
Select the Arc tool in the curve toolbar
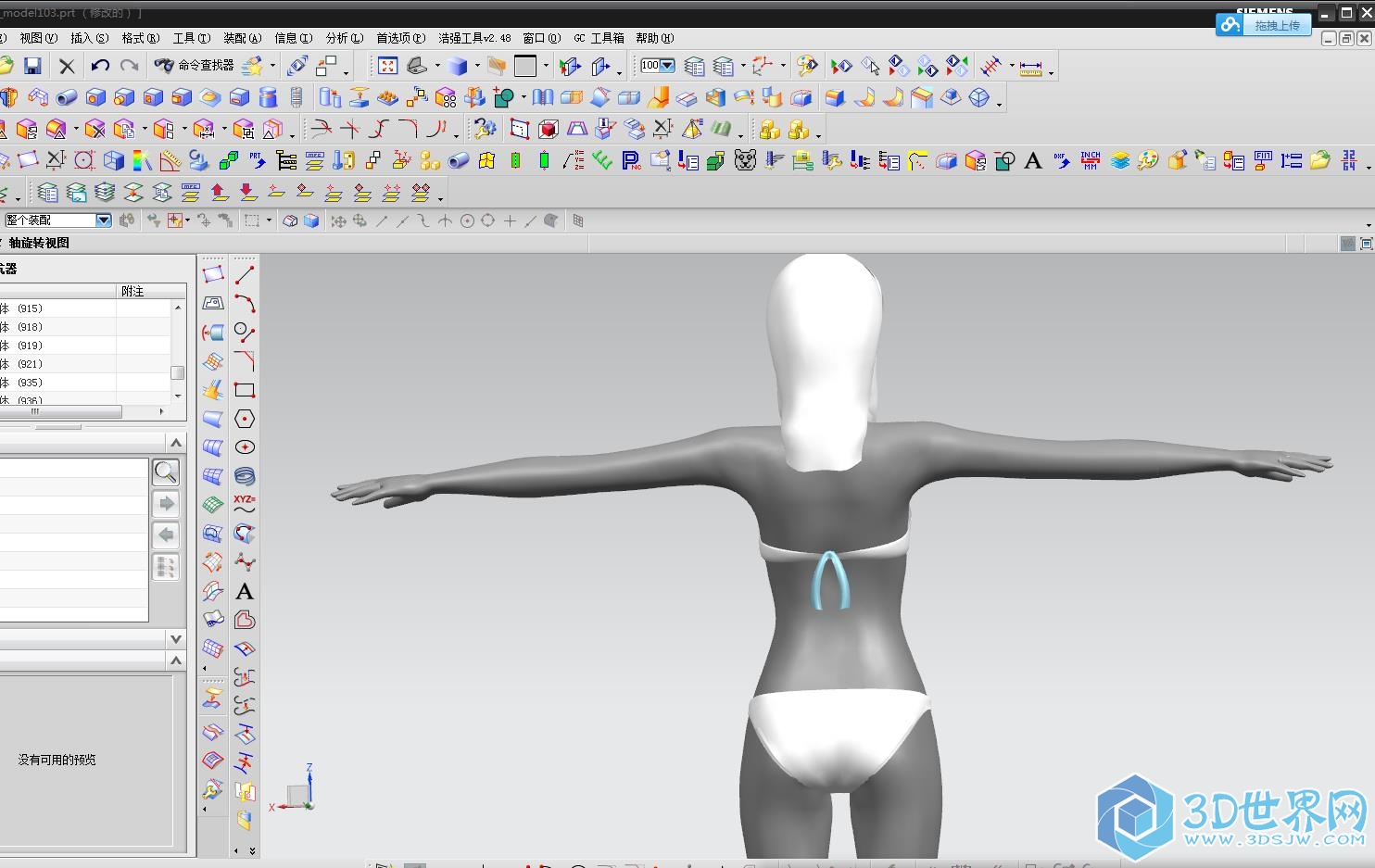[x=245, y=304]
